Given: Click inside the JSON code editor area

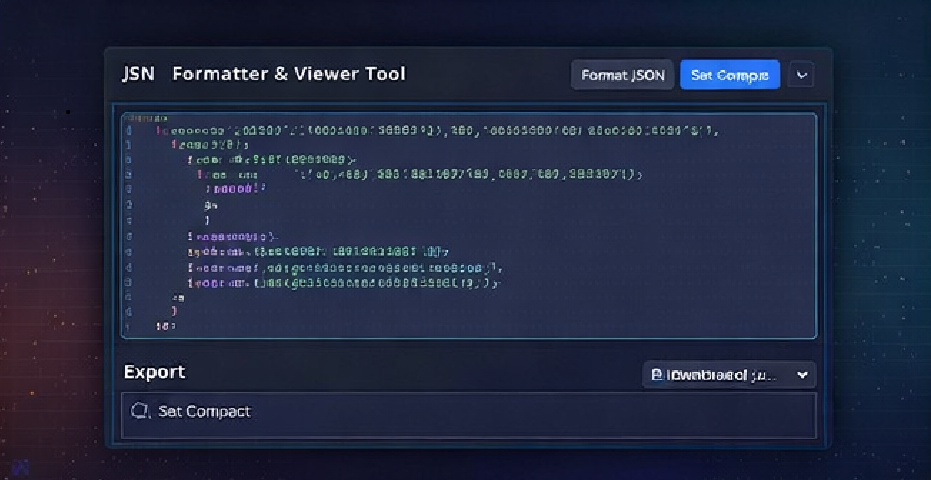Looking at the screenshot, I should point(469,226).
